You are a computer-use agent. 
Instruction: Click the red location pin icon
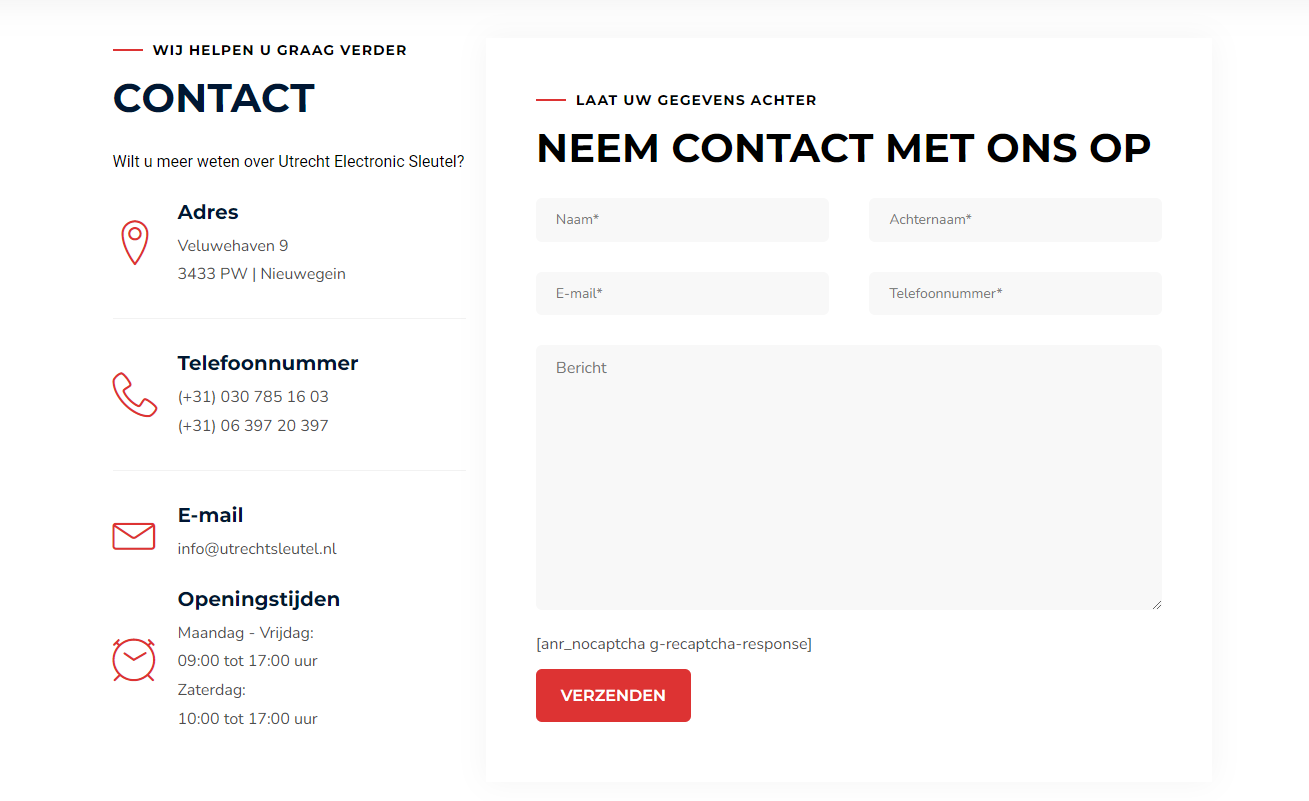point(135,243)
